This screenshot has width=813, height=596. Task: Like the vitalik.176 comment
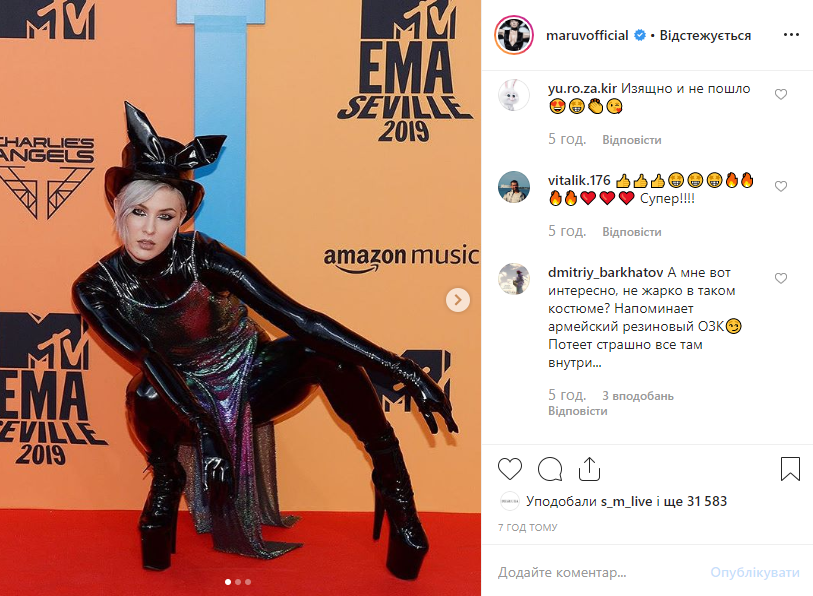point(781,186)
